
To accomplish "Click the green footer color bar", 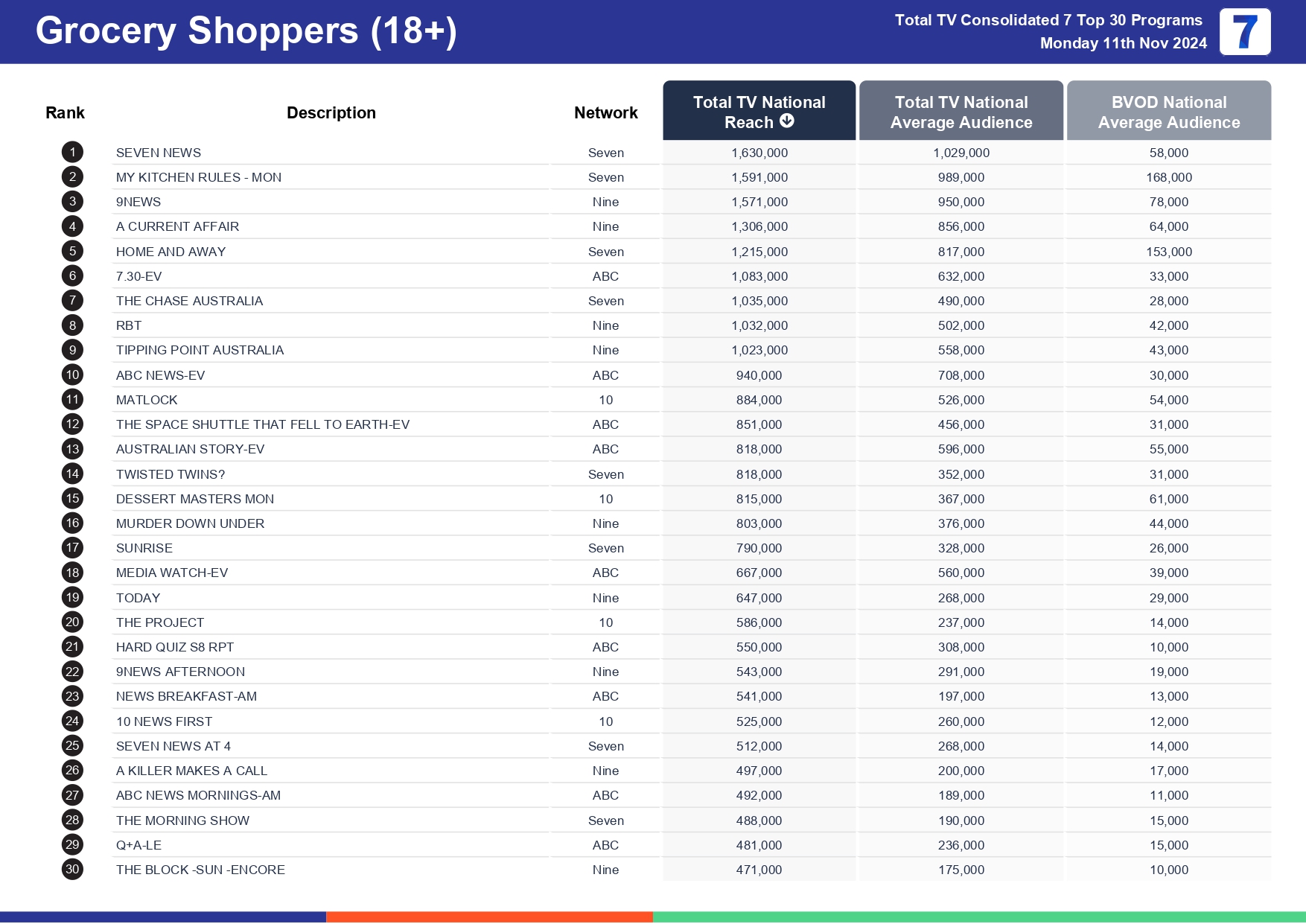I will [978, 917].
